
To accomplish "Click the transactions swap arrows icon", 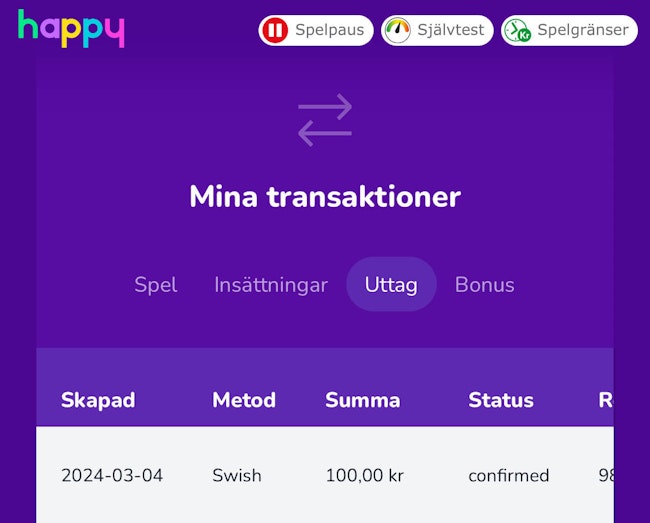I will click(x=325, y=120).
